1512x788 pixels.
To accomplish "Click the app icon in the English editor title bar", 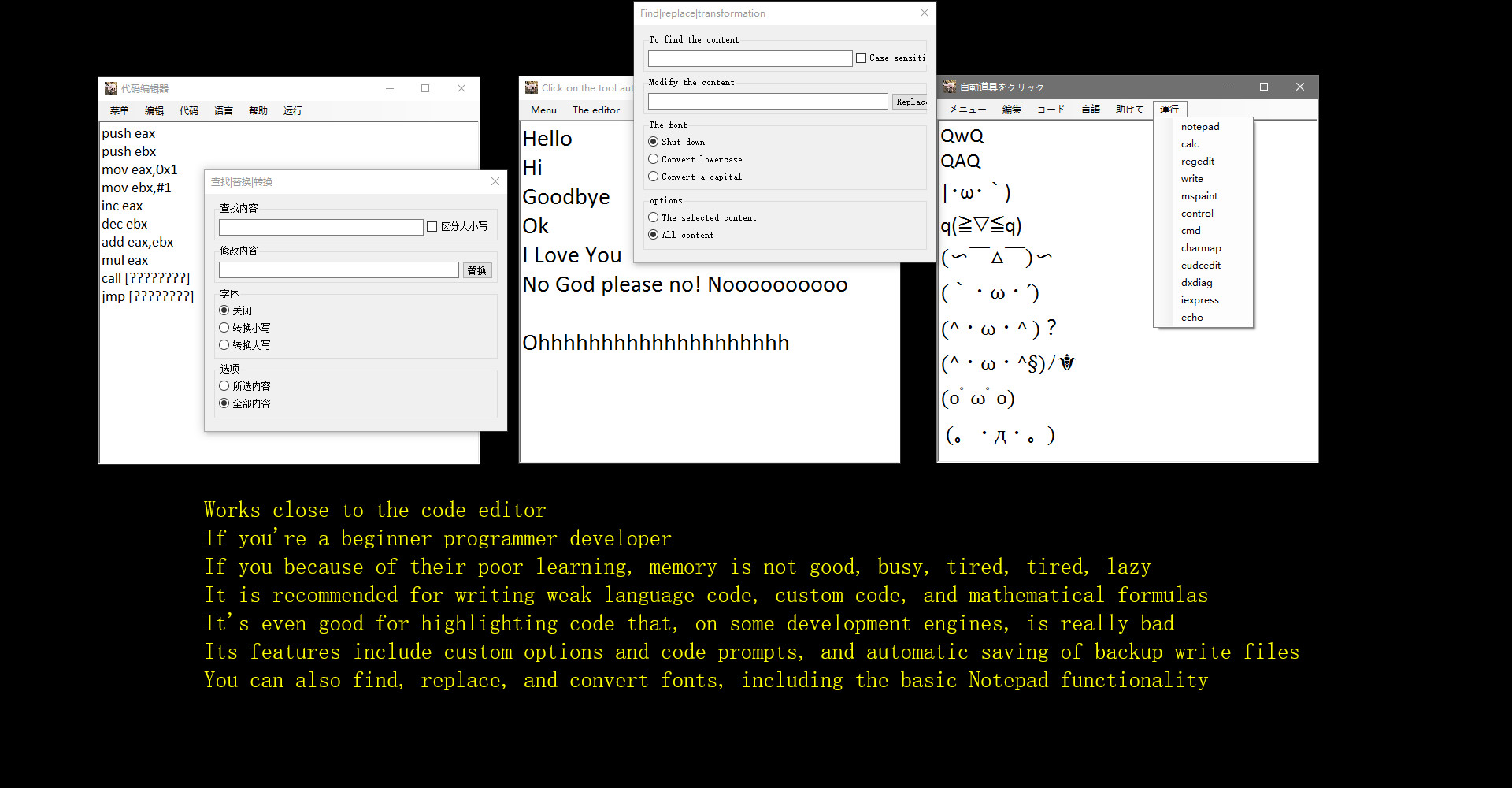I will click(532, 87).
